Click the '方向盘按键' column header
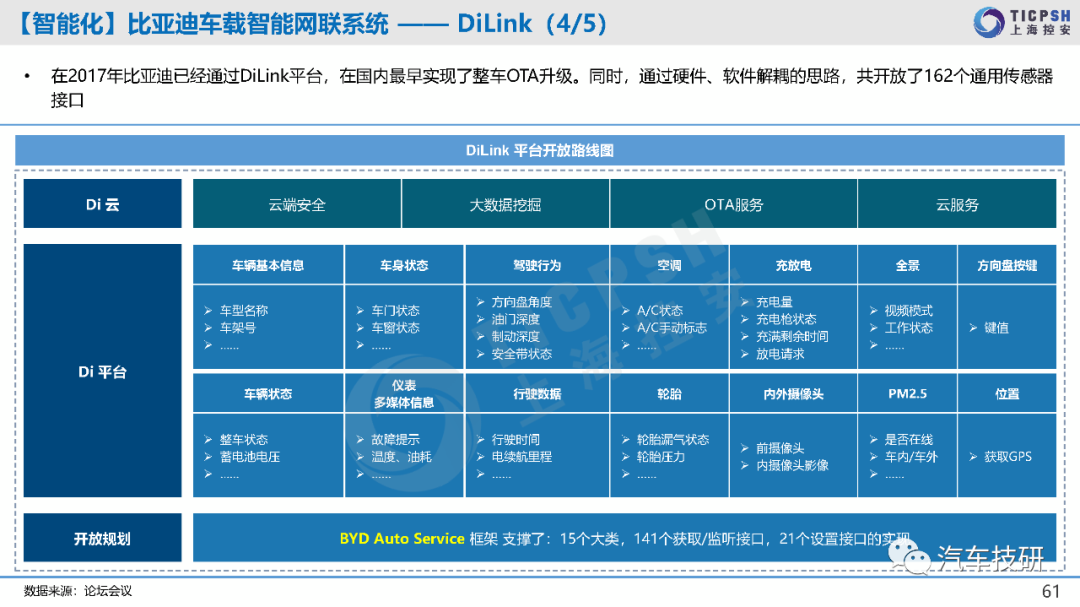 pyautogui.click(x=1007, y=265)
